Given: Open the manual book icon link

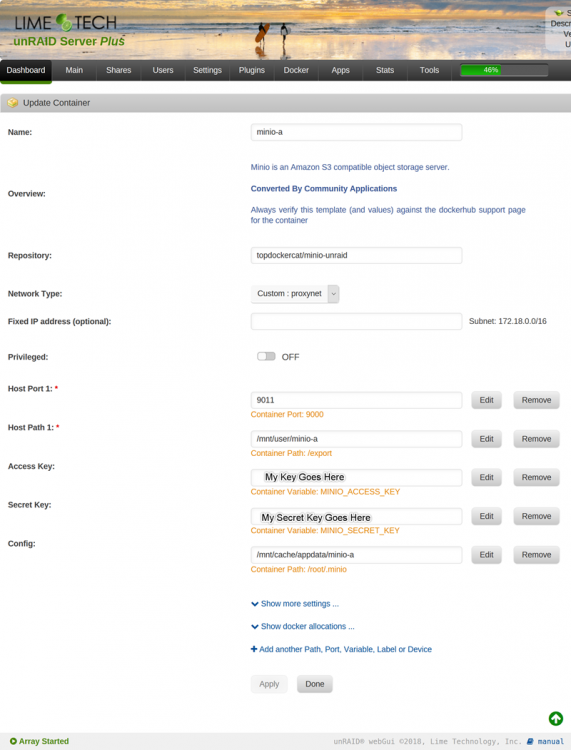Looking at the screenshot, I should (x=530, y=741).
